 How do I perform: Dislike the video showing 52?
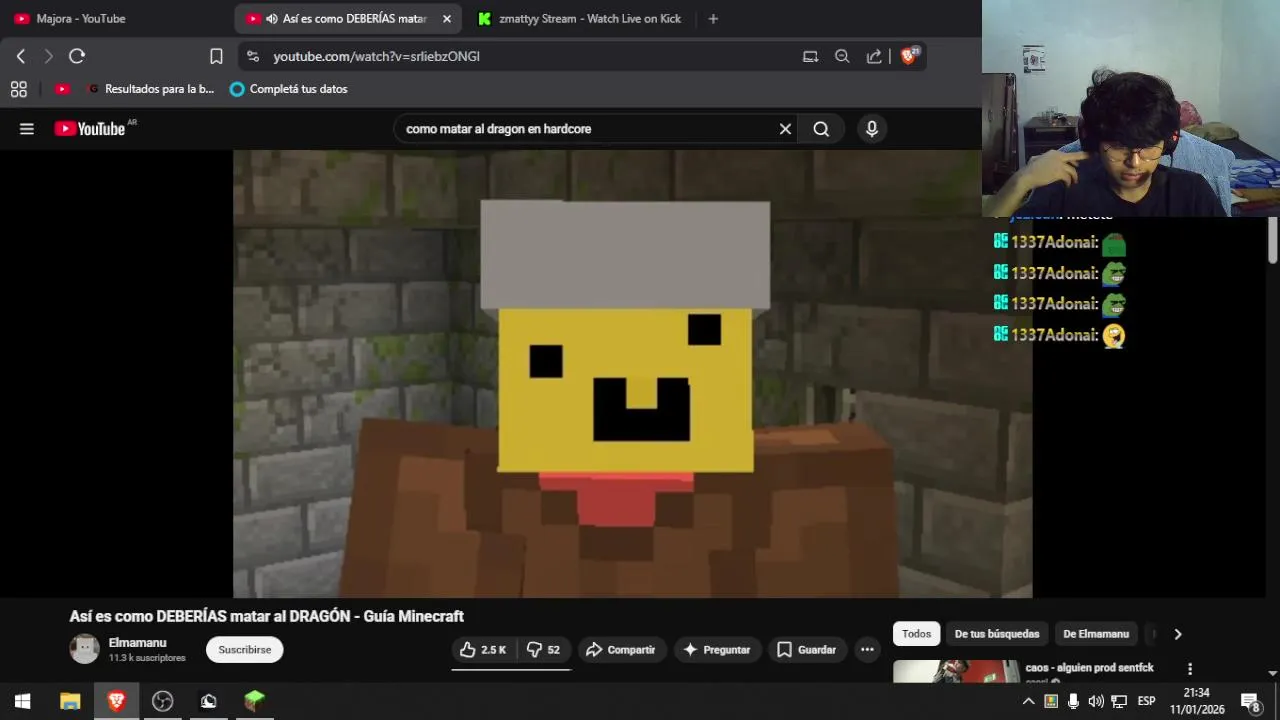543,649
